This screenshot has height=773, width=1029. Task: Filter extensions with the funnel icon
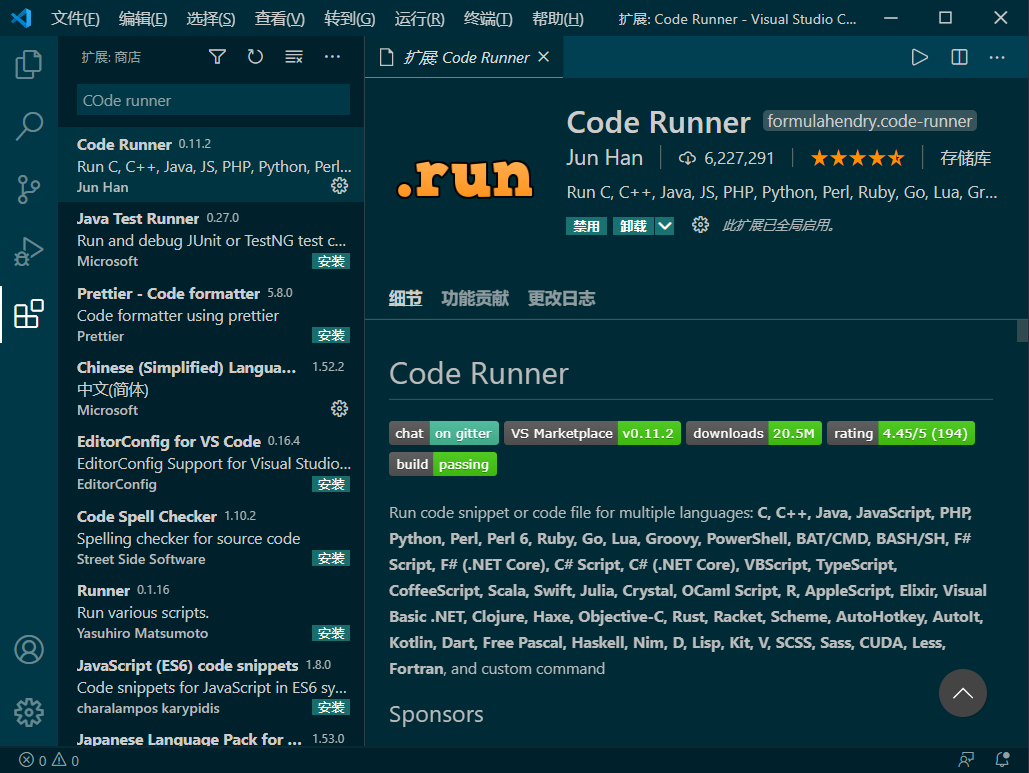click(x=217, y=57)
